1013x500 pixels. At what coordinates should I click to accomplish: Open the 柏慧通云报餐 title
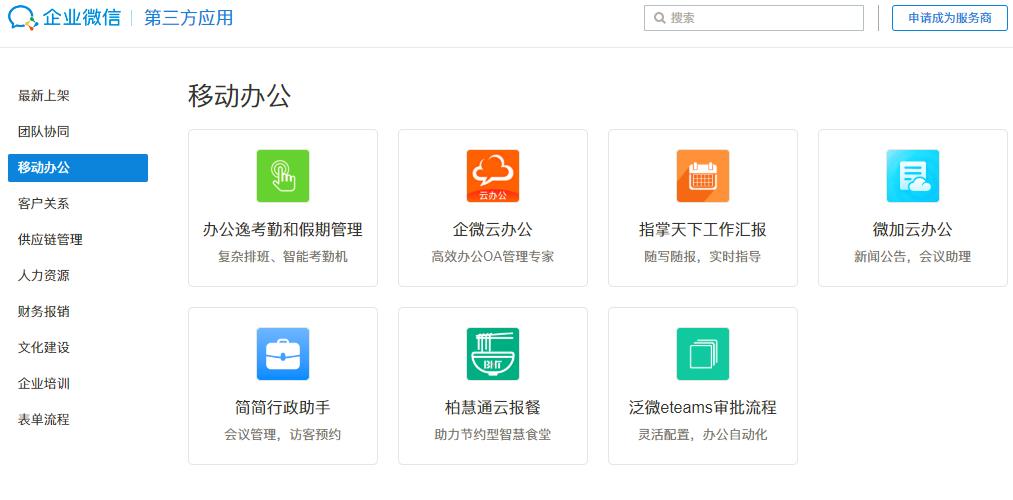493,408
